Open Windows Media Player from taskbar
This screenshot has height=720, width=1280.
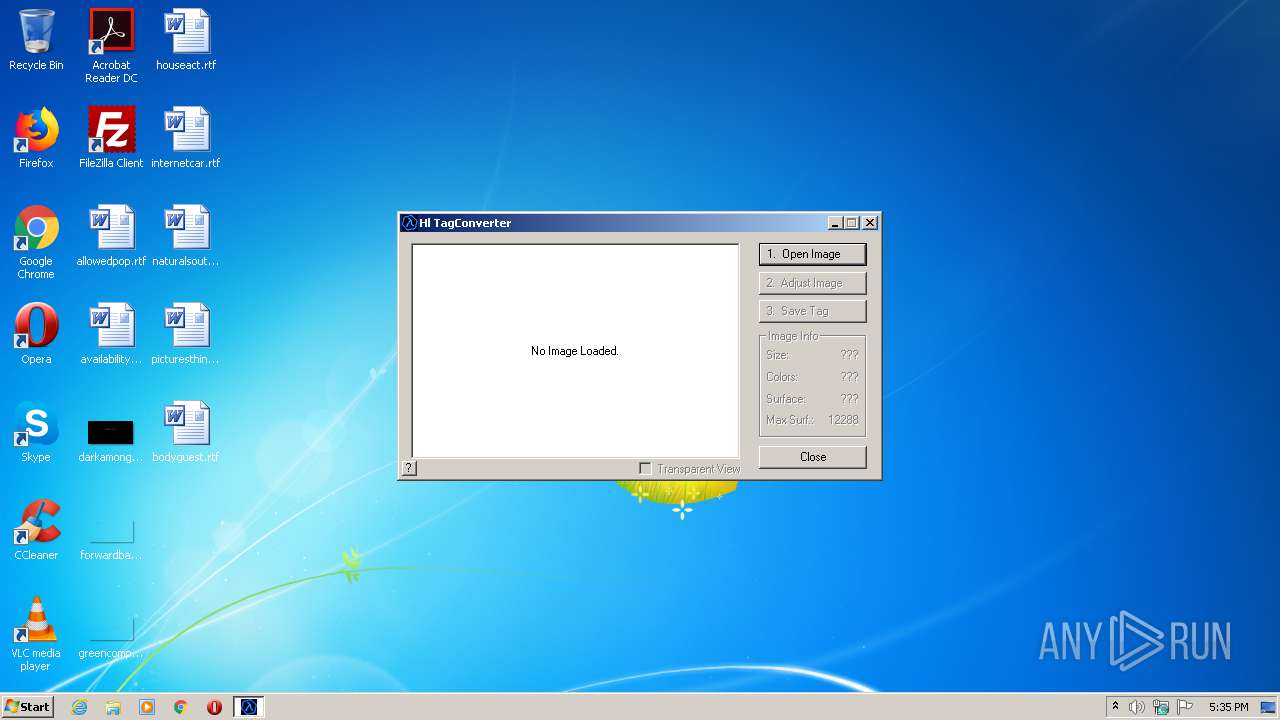pos(147,707)
